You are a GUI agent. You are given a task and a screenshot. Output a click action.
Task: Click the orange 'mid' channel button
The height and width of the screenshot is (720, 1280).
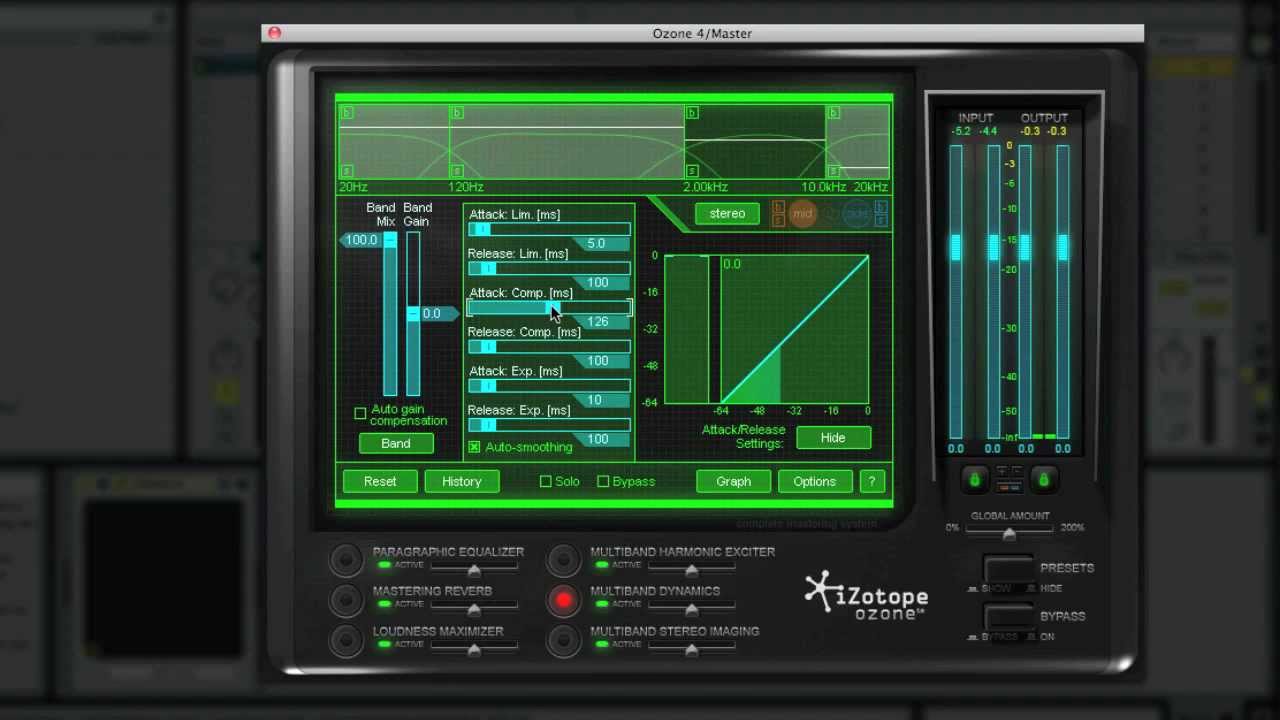click(802, 213)
